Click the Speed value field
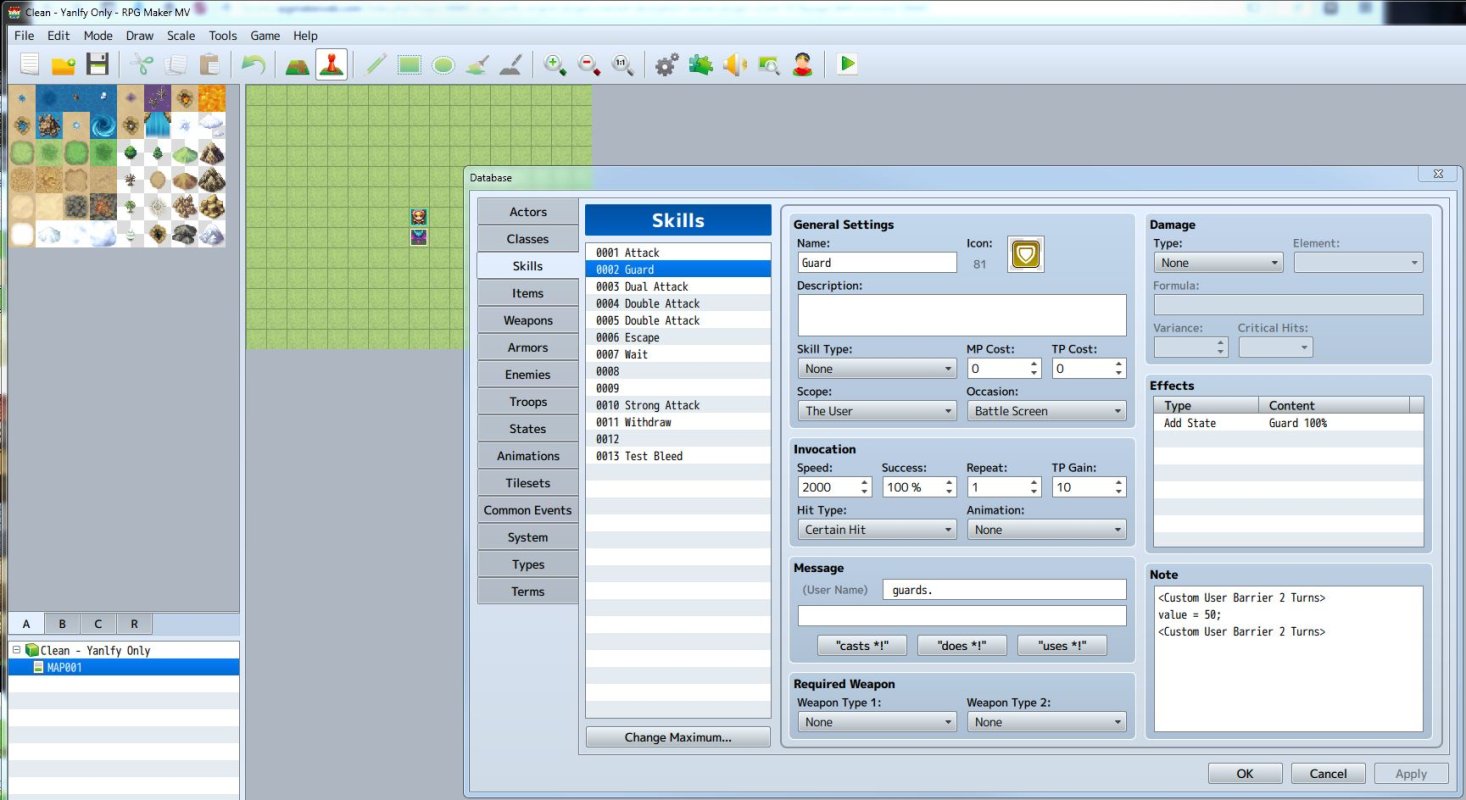Viewport: 1466px width, 800px height. [834, 487]
